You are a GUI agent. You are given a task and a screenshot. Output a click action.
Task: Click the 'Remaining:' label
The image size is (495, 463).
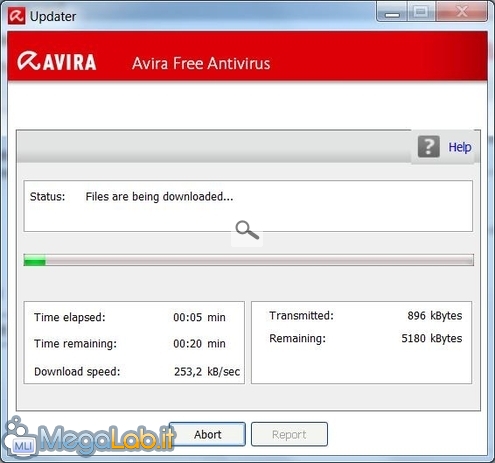coord(297,338)
